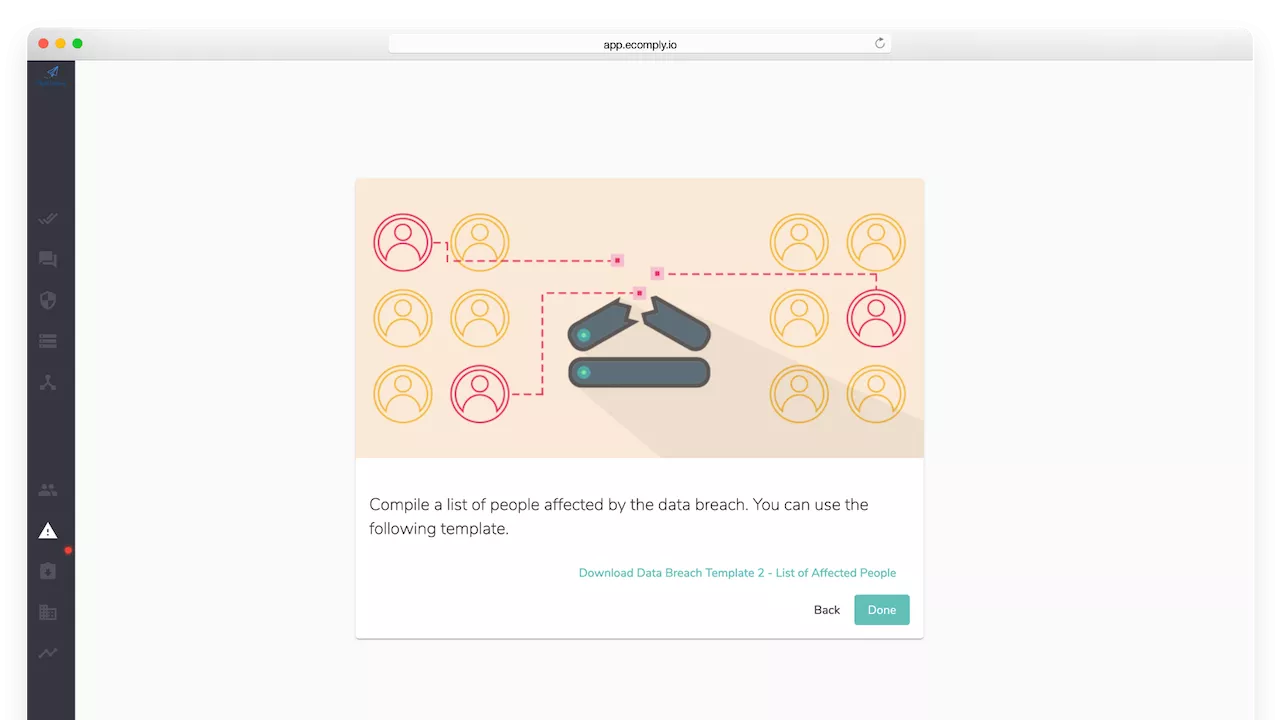Click the broken server illustration
1280x720 pixels.
[639, 350]
